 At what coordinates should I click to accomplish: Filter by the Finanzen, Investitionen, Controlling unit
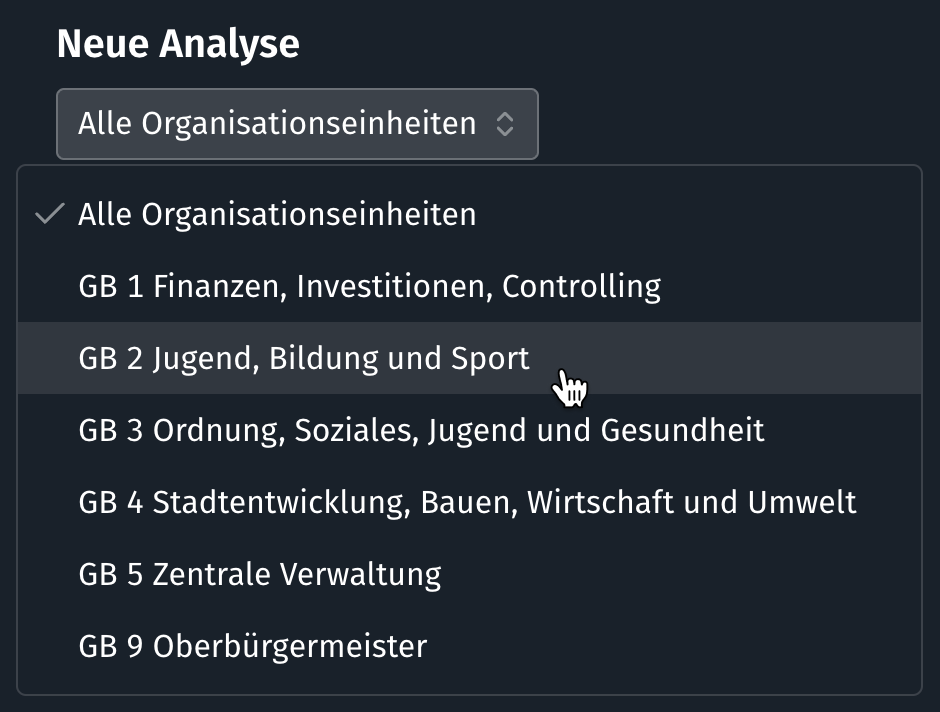pyautogui.click(x=369, y=287)
